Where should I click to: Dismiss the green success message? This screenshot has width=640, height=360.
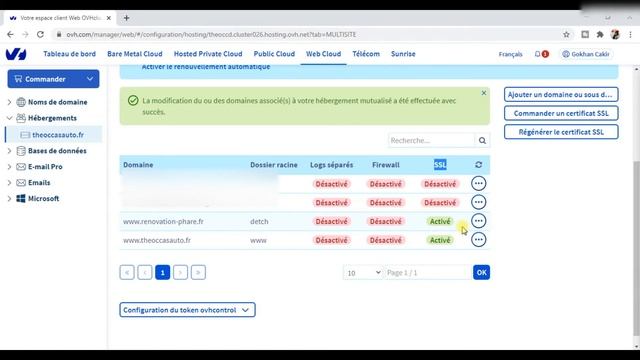point(484,93)
